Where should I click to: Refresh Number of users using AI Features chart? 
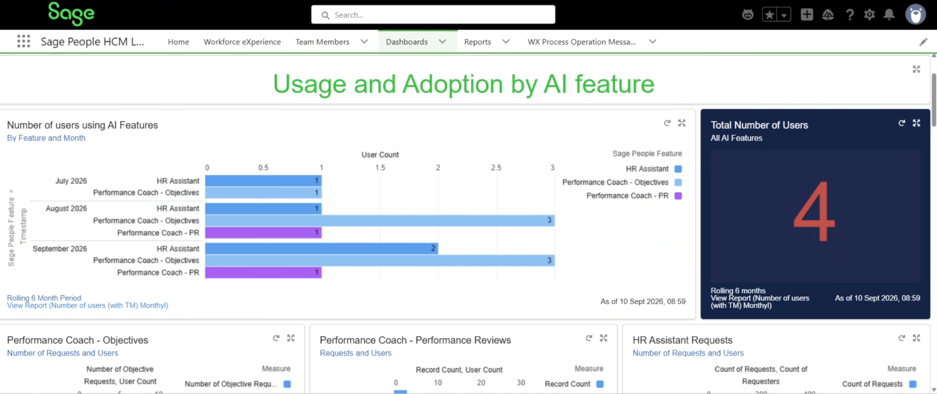pos(667,123)
